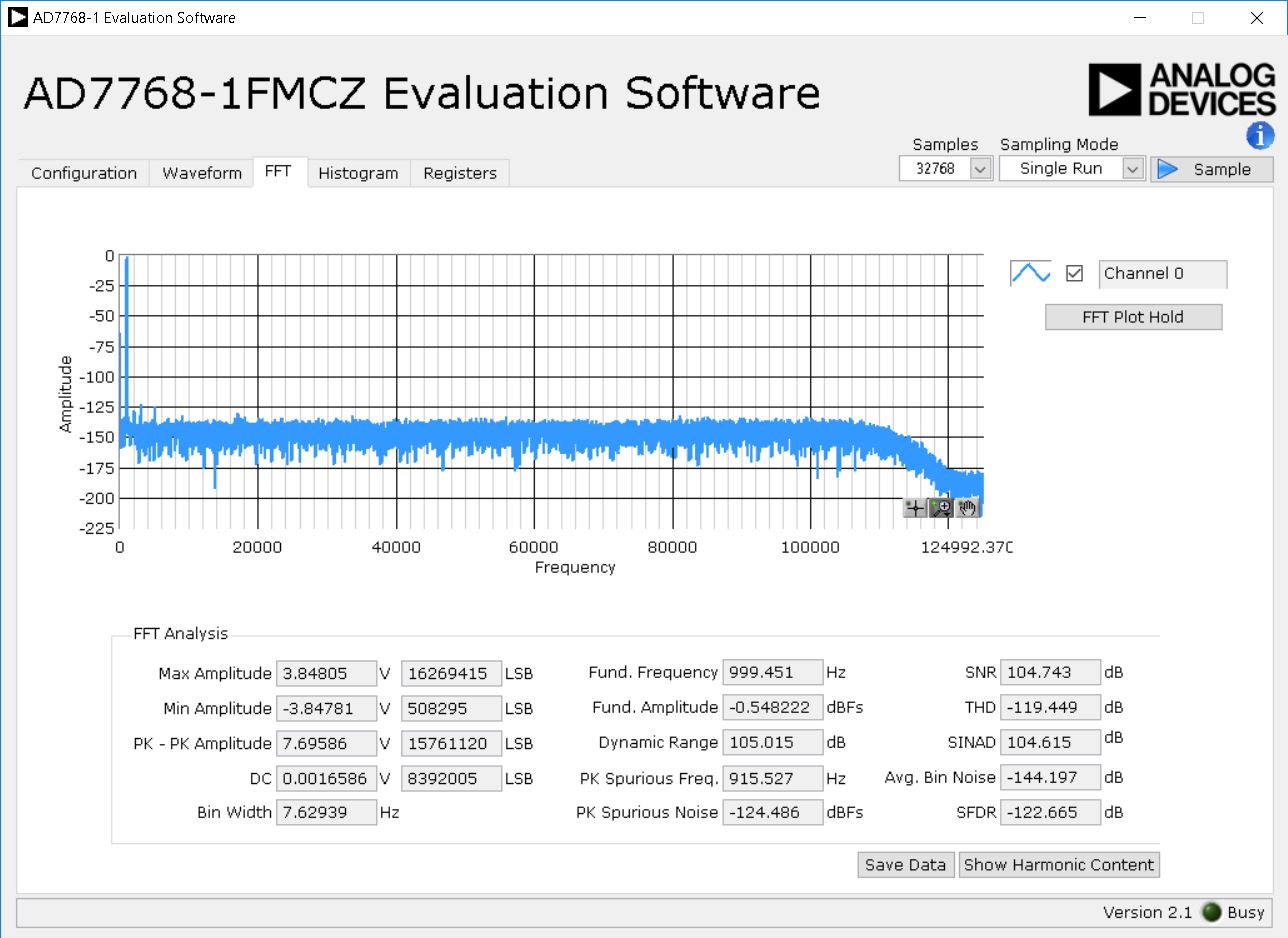Click the Save Data button

(x=906, y=865)
